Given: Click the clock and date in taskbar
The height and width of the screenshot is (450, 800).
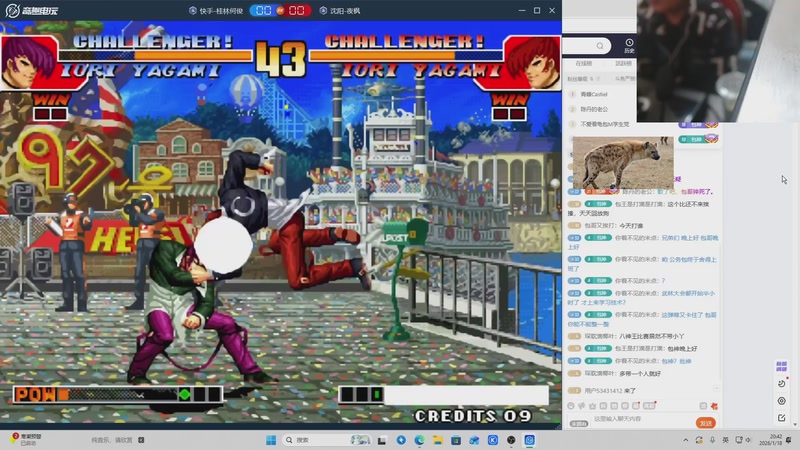Looking at the screenshot, I should tap(771, 440).
